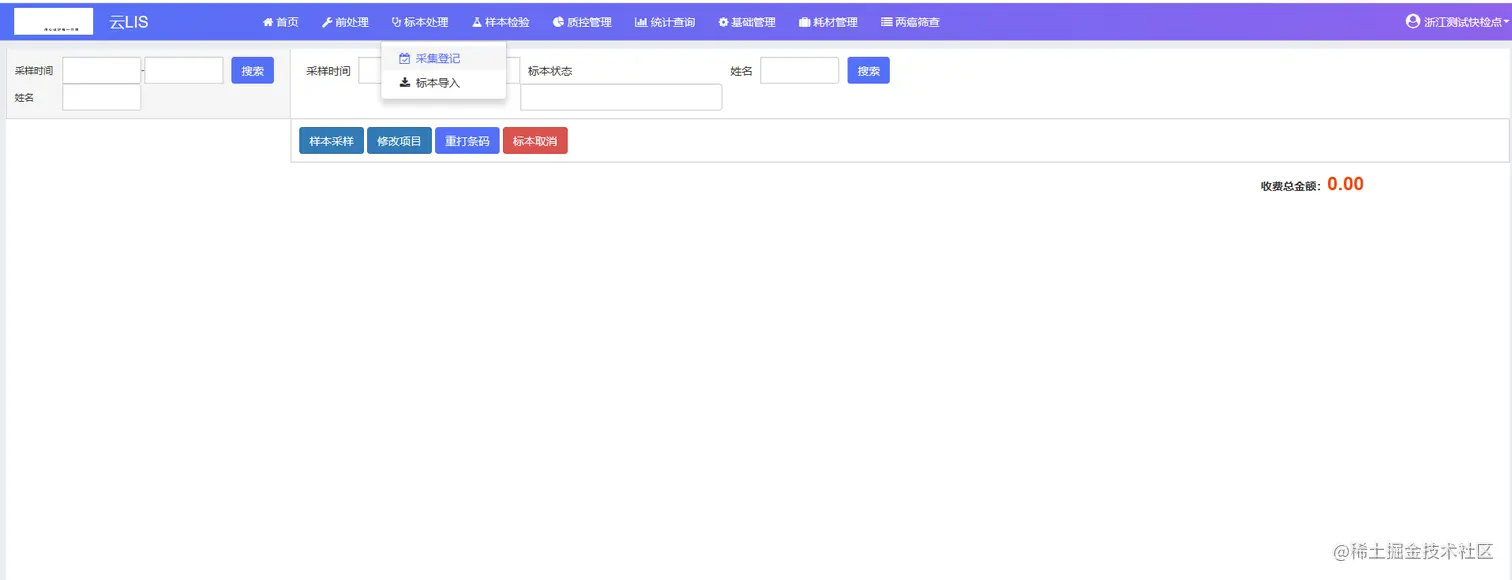Click the 姓名 input field

tap(101, 97)
